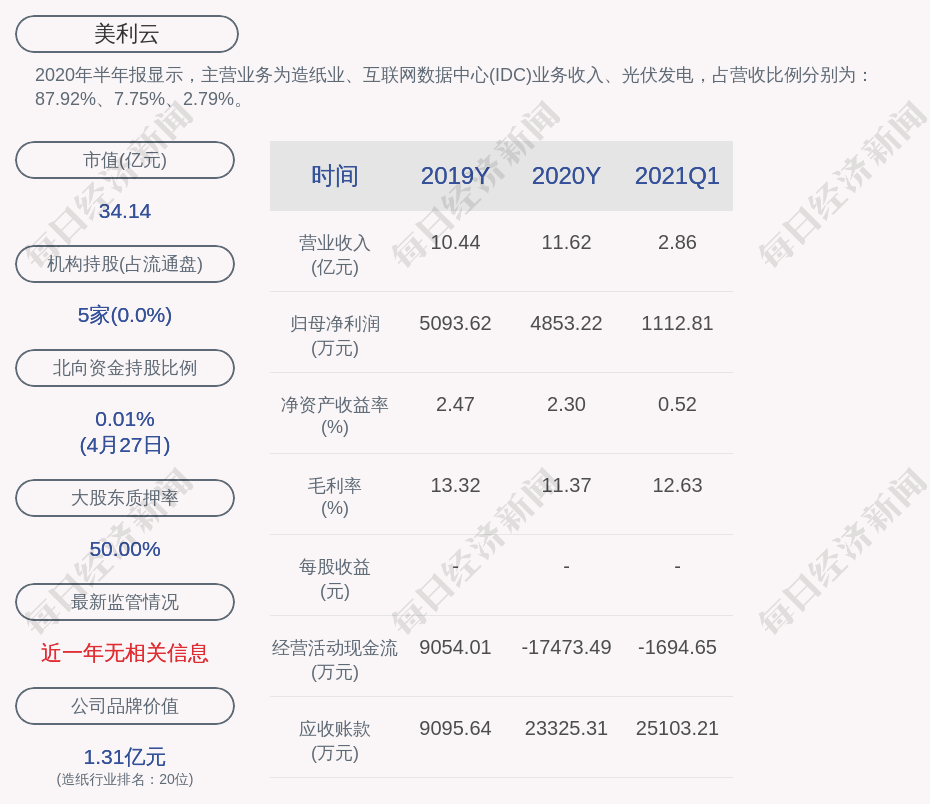Select gross margin value 12.63
Screen dimensions: 930x804
[x=677, y=486]
